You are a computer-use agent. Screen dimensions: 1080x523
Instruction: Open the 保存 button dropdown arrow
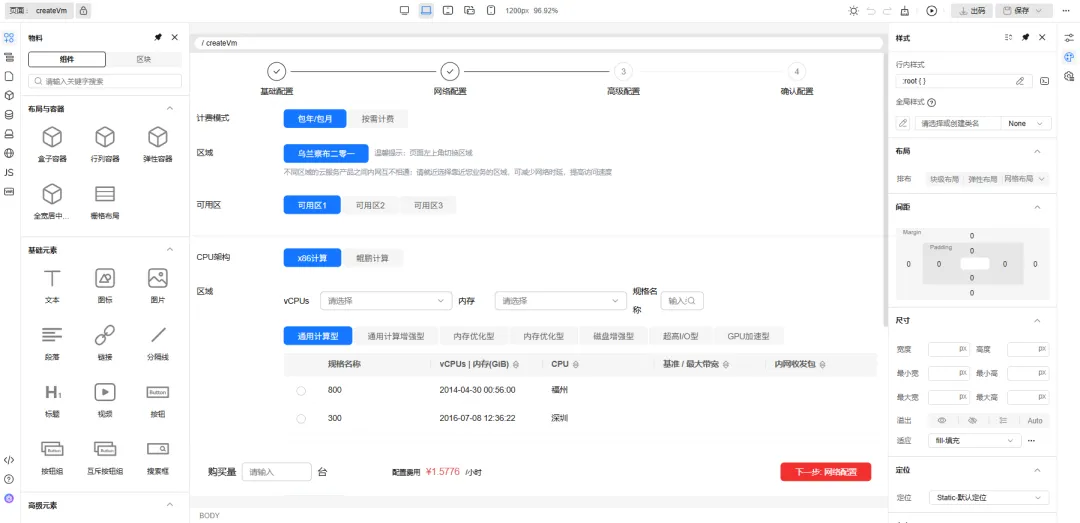click(1041, 11)
